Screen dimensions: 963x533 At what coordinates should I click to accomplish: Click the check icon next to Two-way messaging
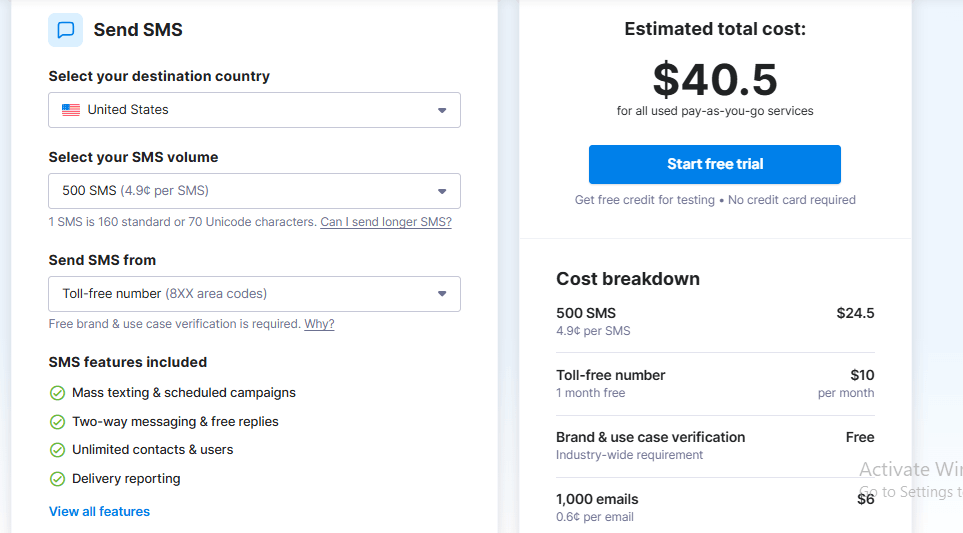click(x=57, y=422)
